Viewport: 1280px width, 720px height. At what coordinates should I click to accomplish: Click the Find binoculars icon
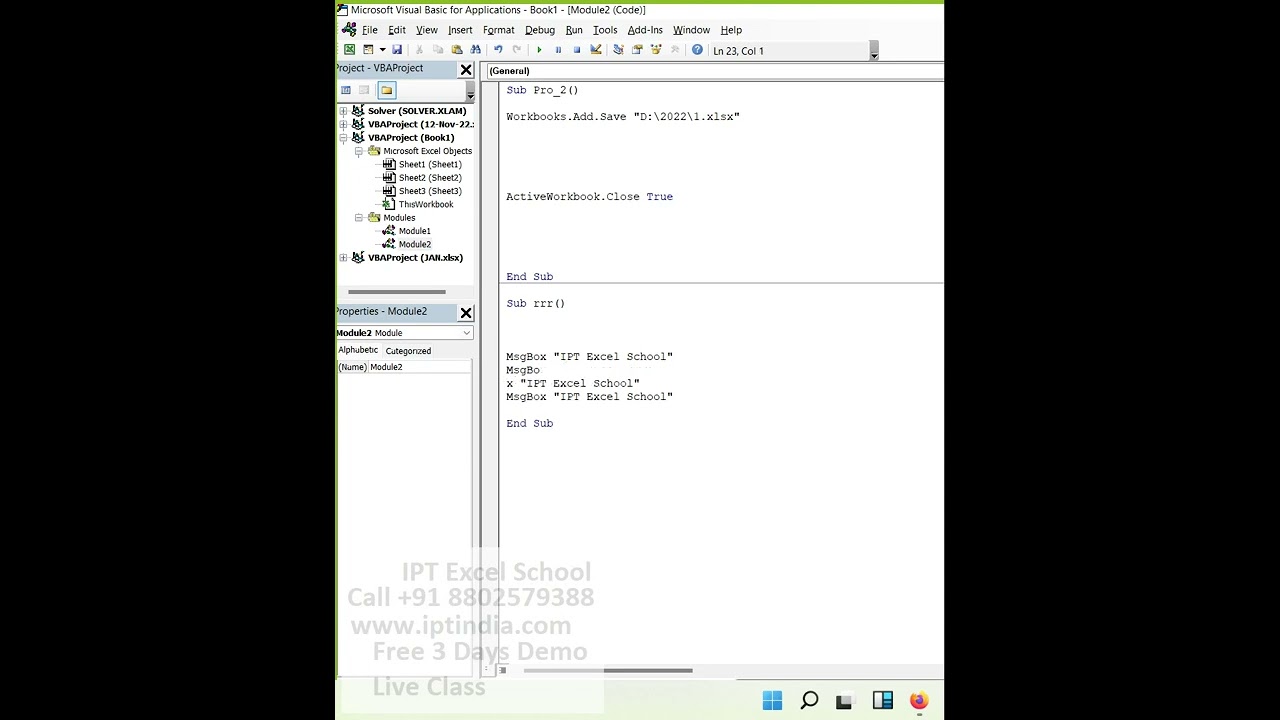coord(476,50)
